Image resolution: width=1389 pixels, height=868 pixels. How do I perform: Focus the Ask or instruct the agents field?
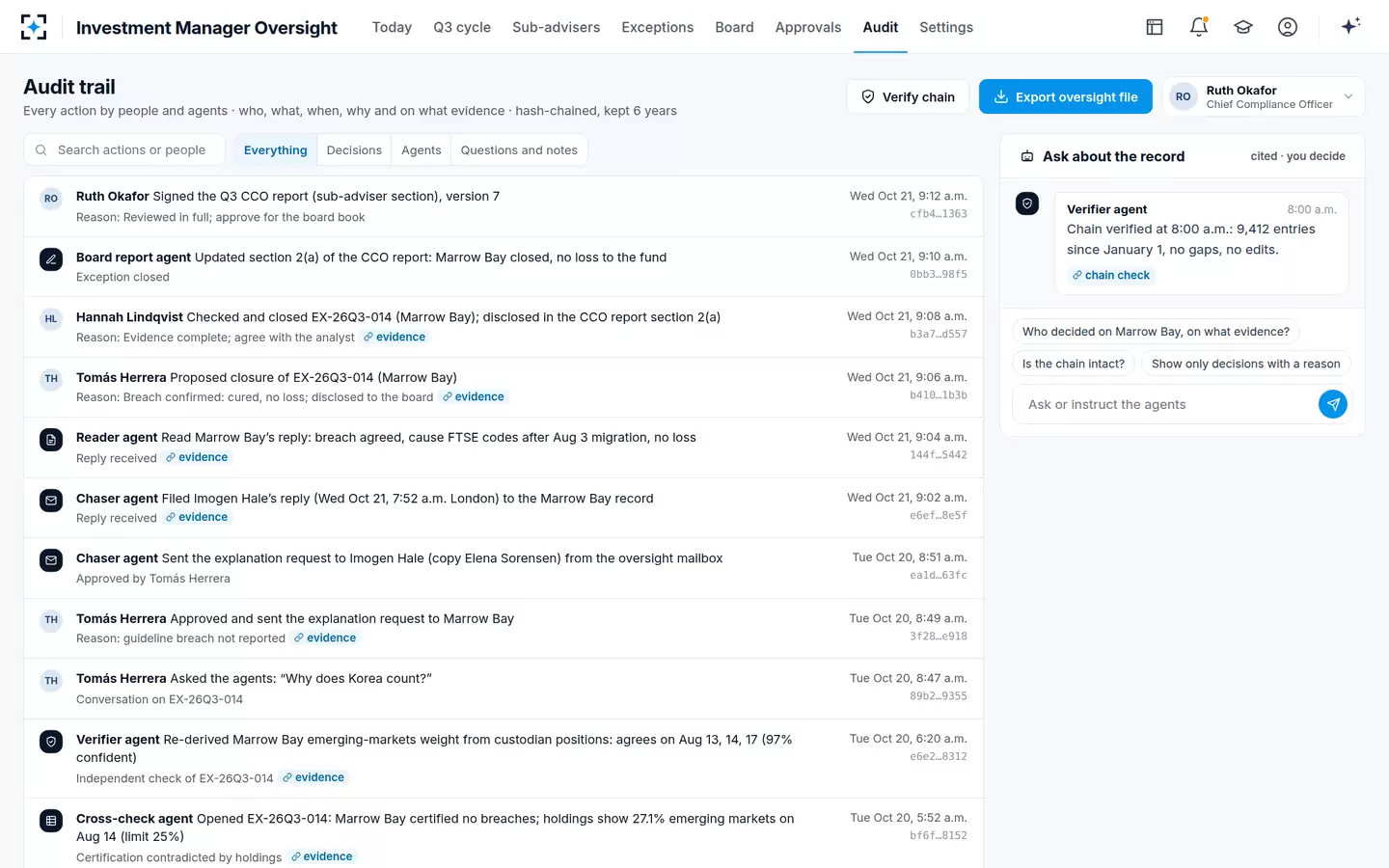(1165, 404)
